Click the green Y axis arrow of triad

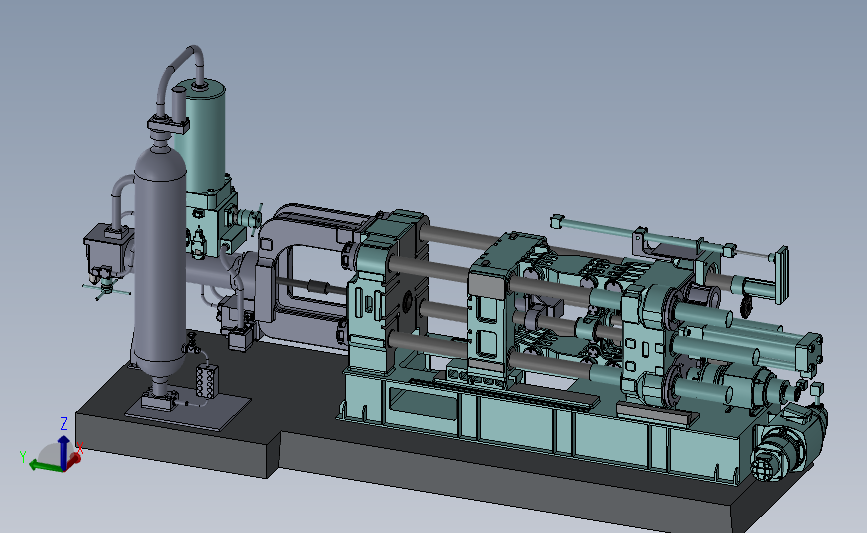(x=45, y=466)
